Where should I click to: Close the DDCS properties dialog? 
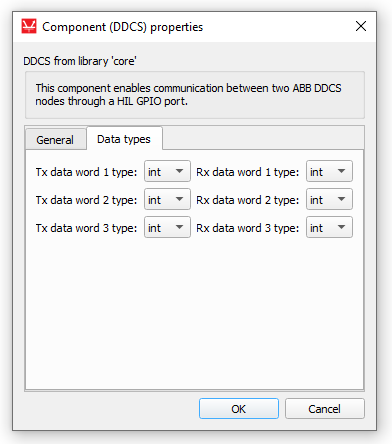[x=361, y=26]
